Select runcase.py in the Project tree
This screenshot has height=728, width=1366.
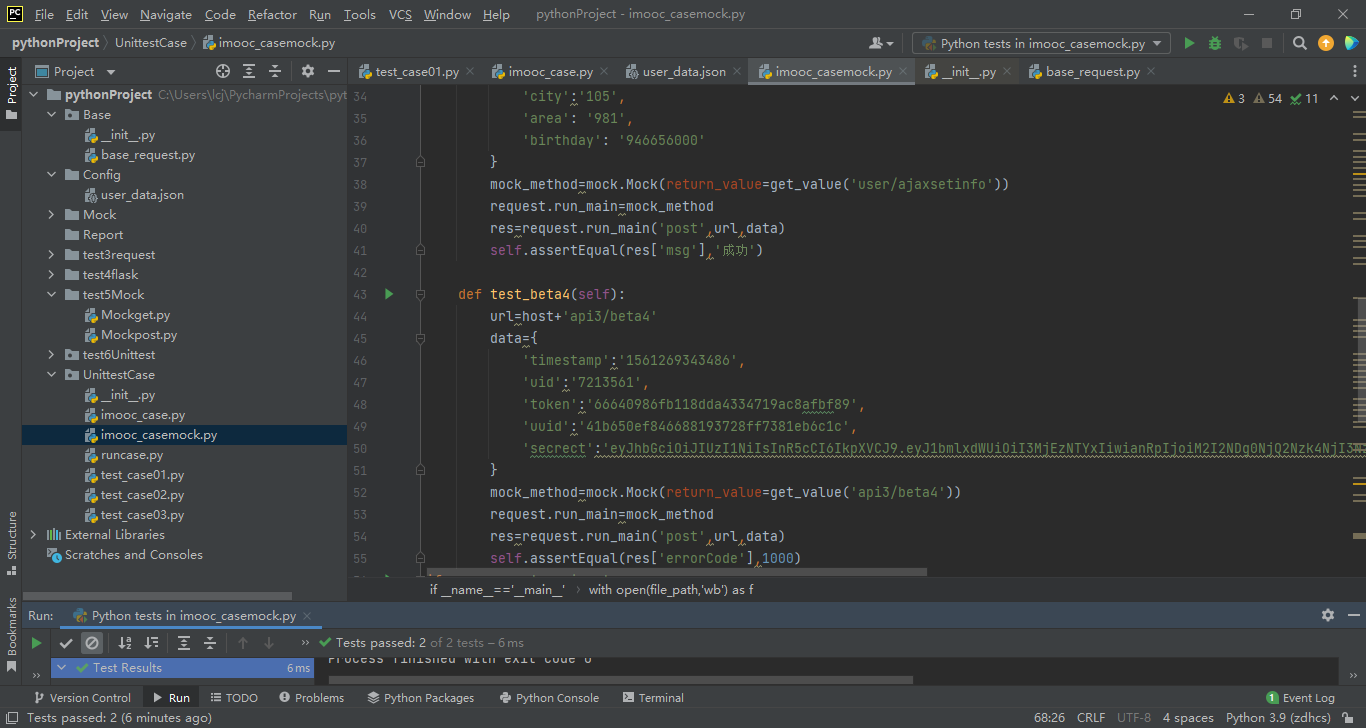click(x=132, y=455)
